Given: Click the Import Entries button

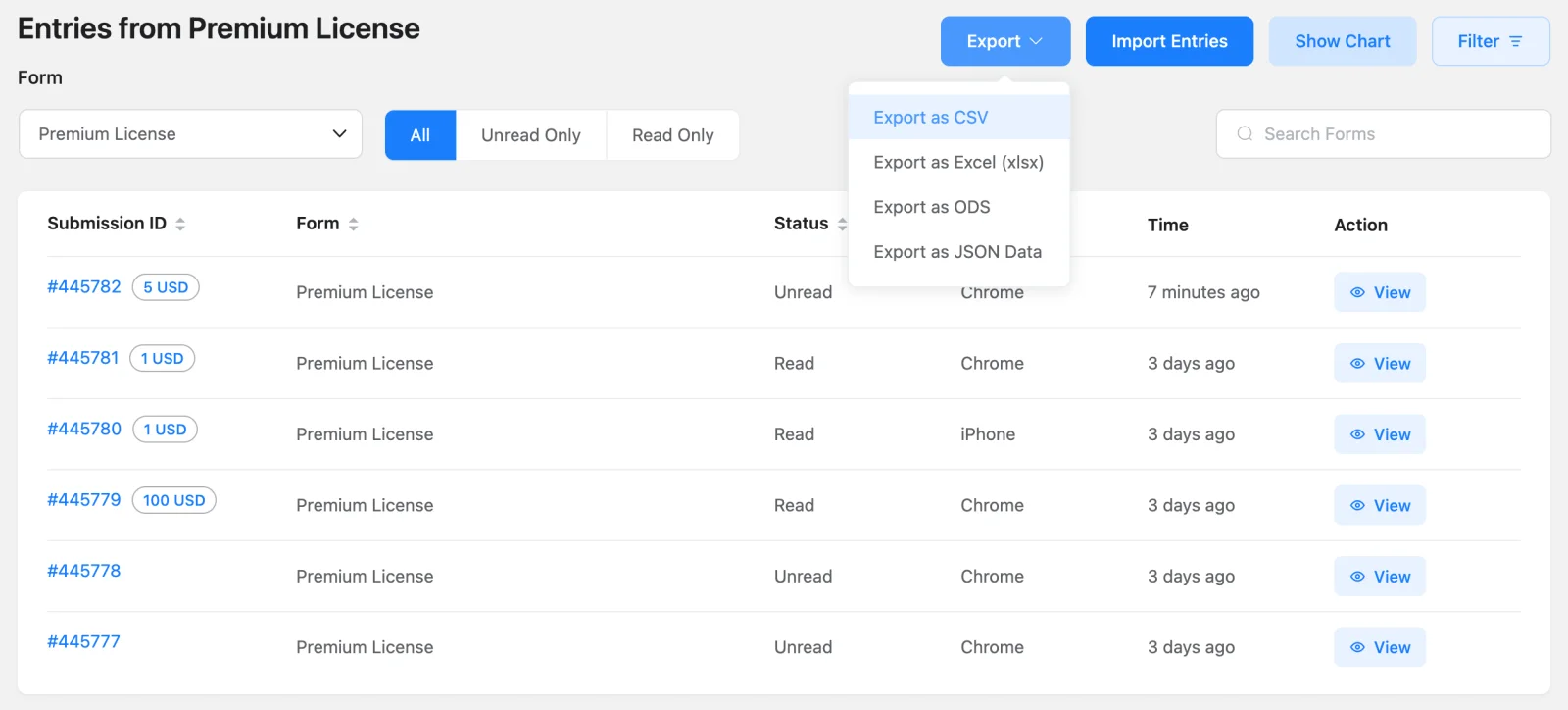Looking at the screenshot, I should (x=1169, y=41).
